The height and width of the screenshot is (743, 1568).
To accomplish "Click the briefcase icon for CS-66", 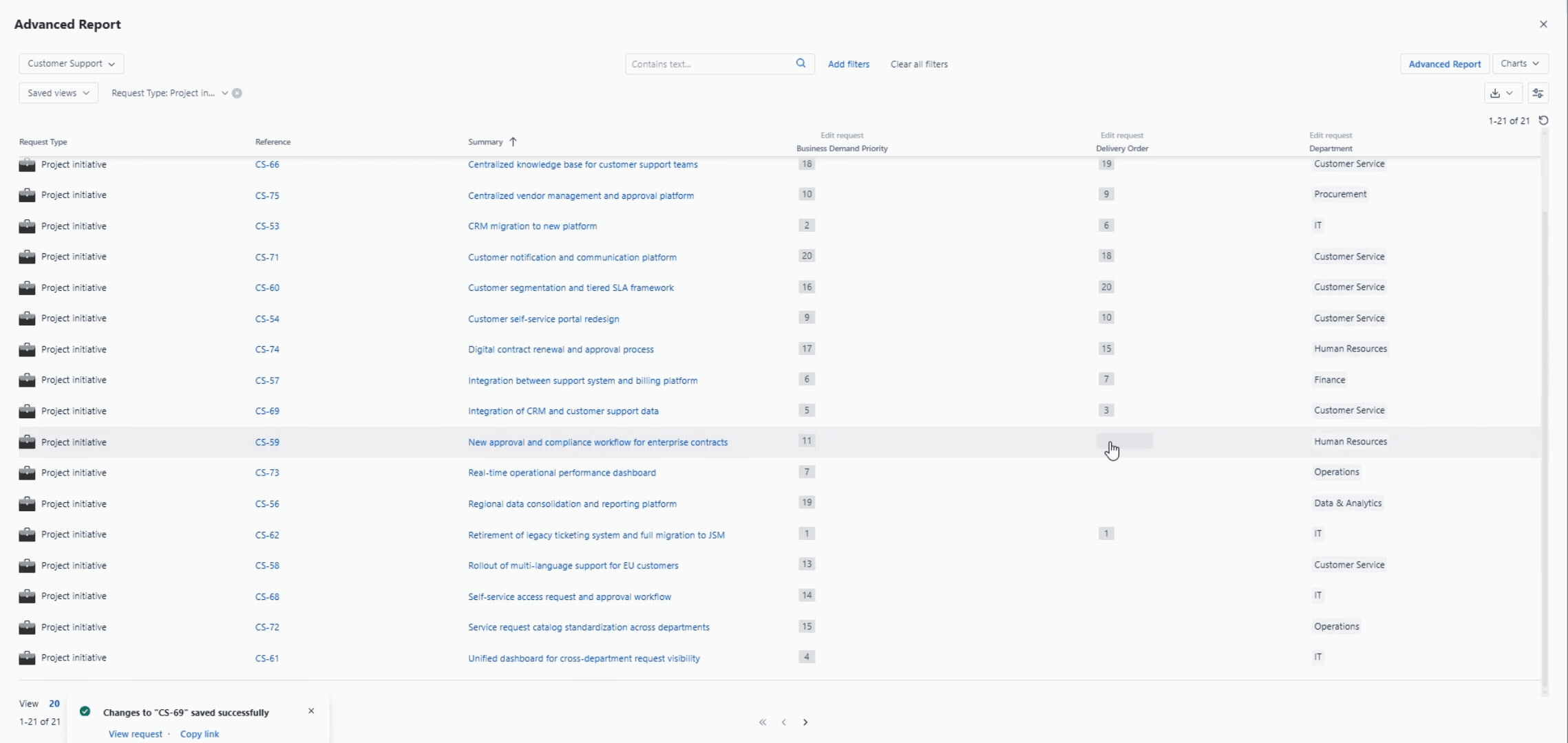I will (27, 164).
